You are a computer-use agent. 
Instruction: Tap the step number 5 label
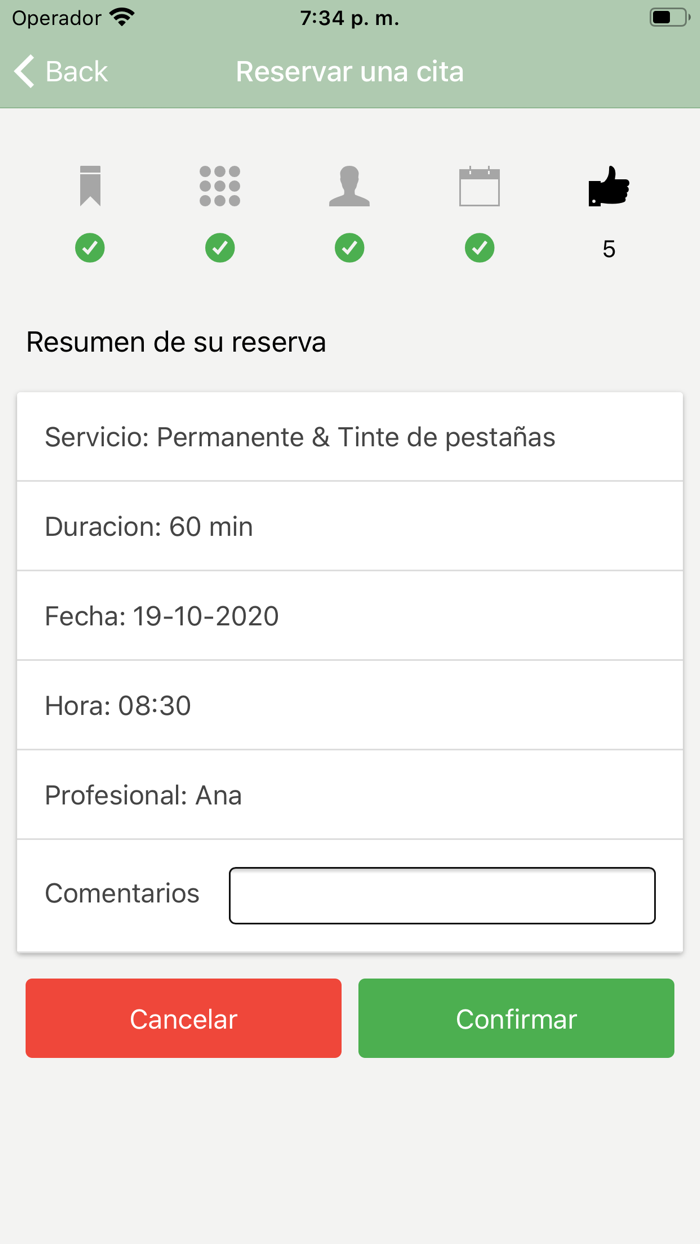[x=608, y=249]
